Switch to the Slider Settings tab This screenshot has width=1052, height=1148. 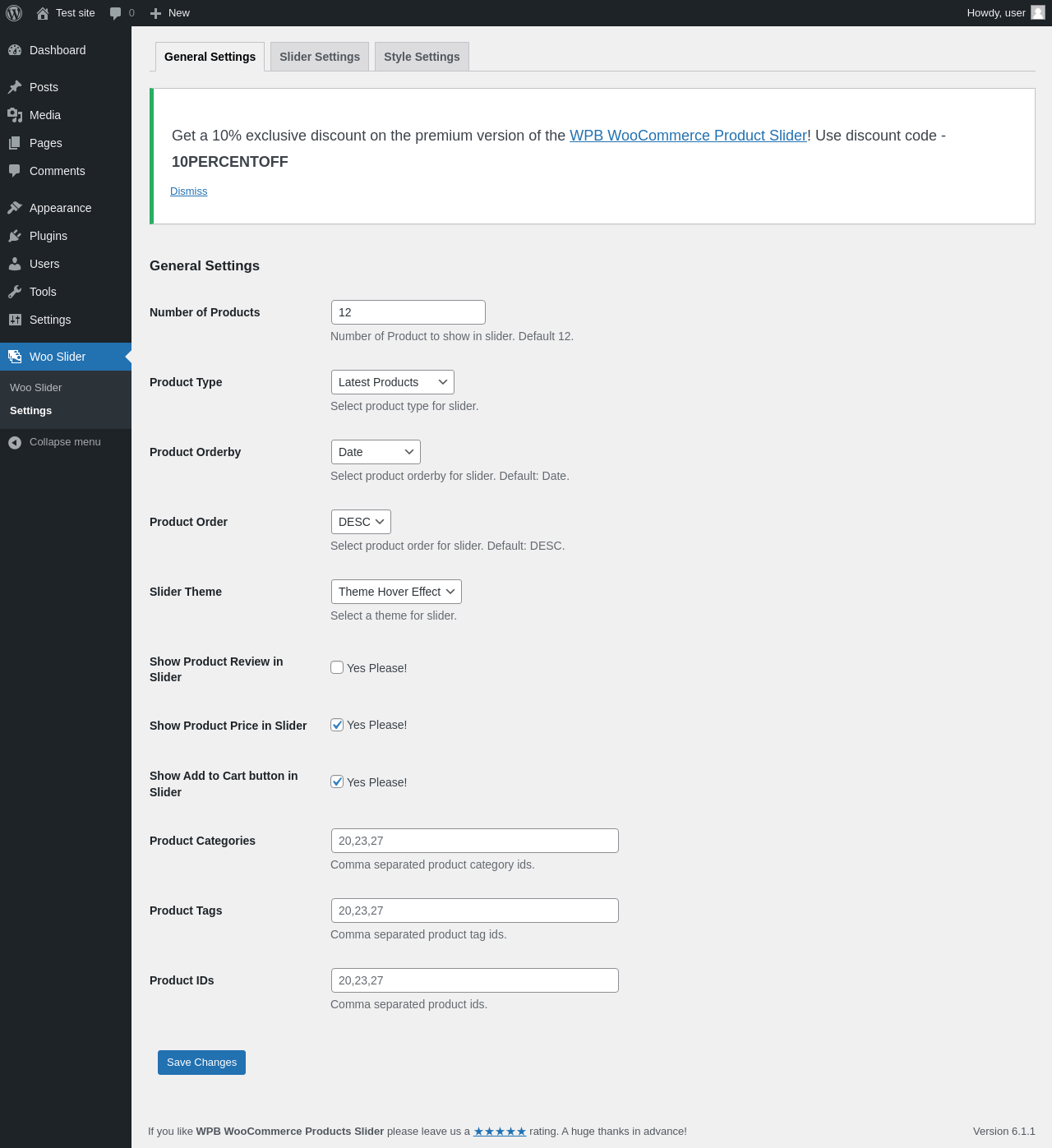tap(320, 57)
